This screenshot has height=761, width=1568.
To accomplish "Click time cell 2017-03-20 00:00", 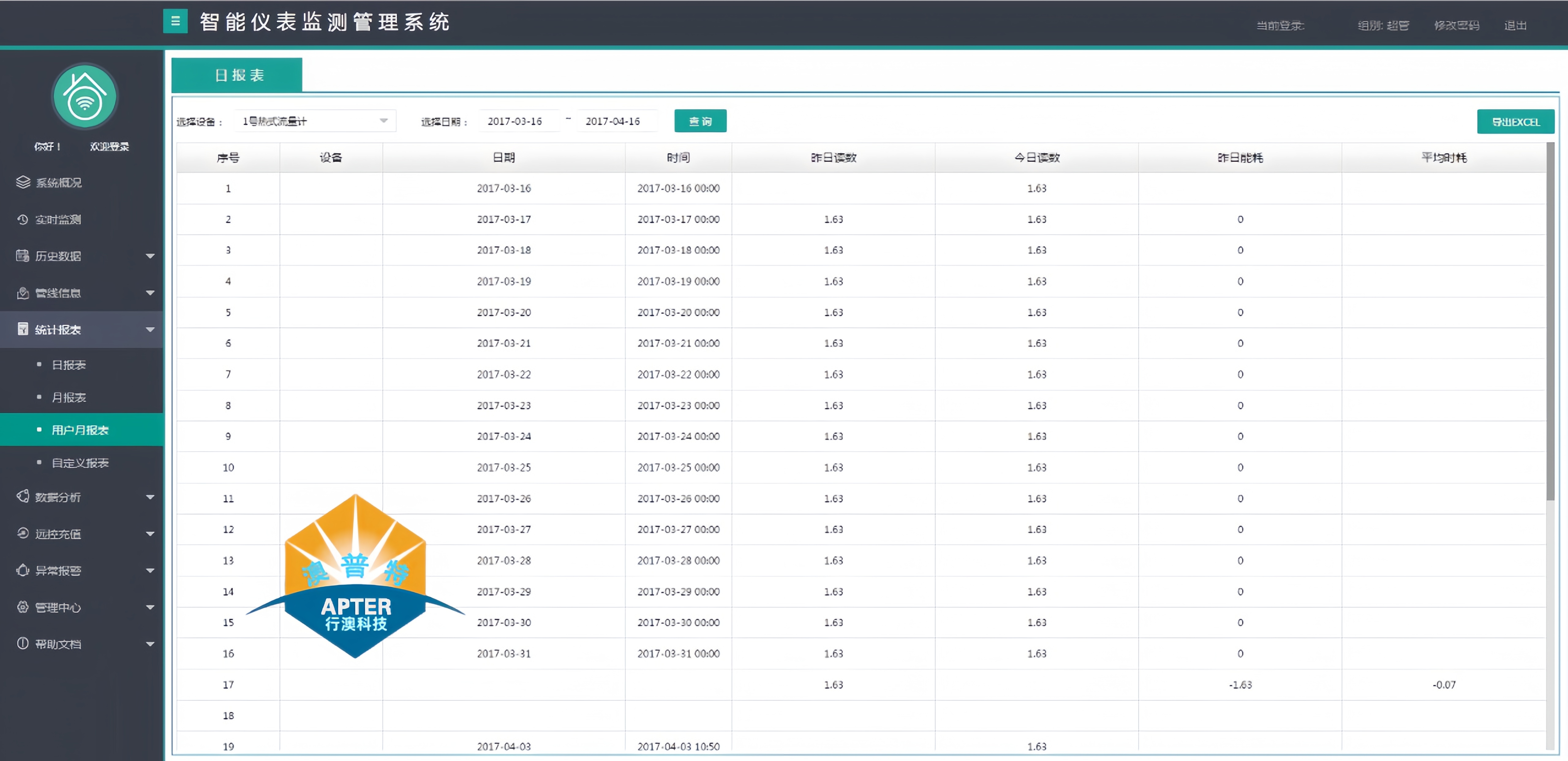I will 678,312.
